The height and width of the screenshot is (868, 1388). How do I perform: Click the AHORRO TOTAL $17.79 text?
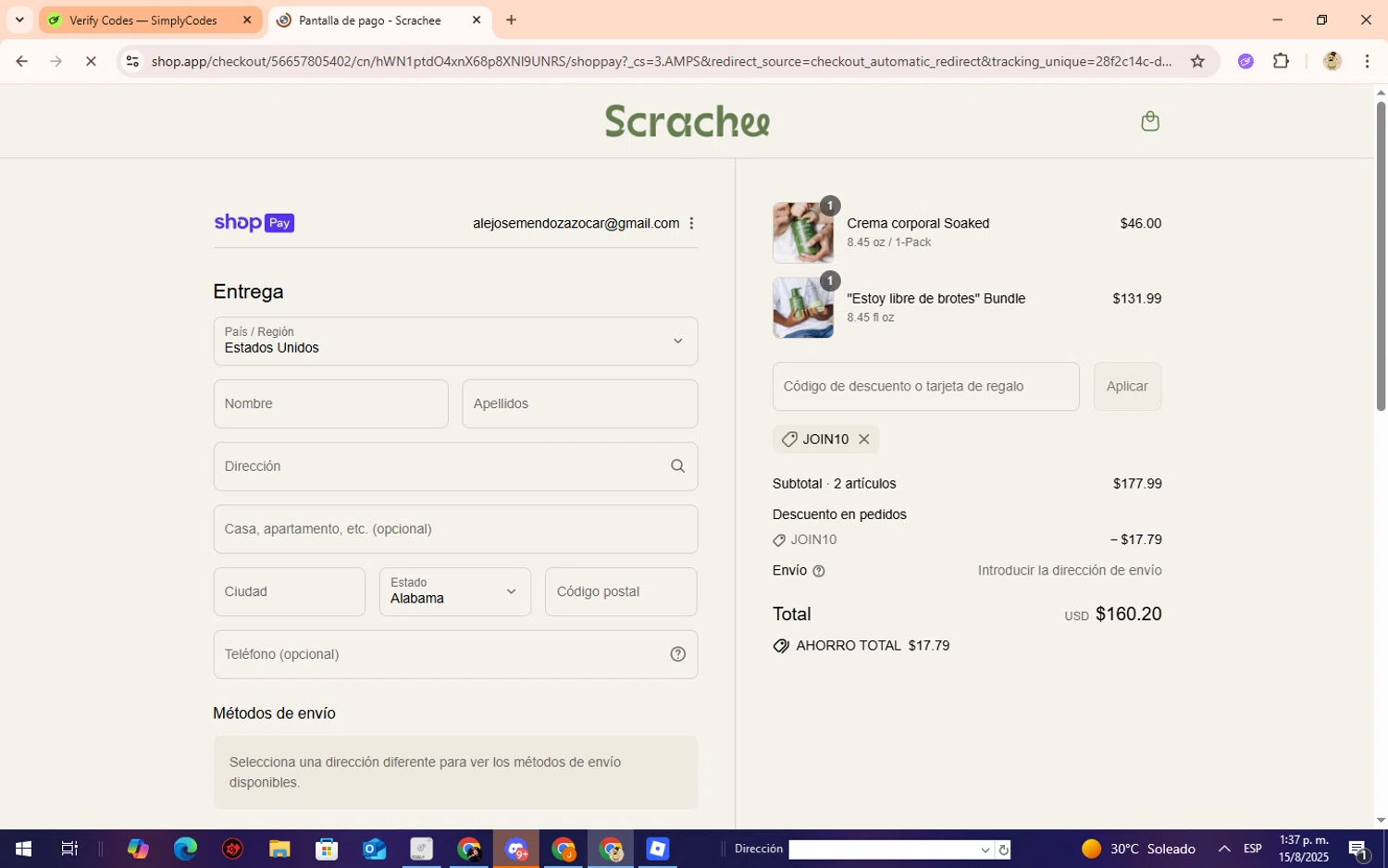(x=873, y=646)
